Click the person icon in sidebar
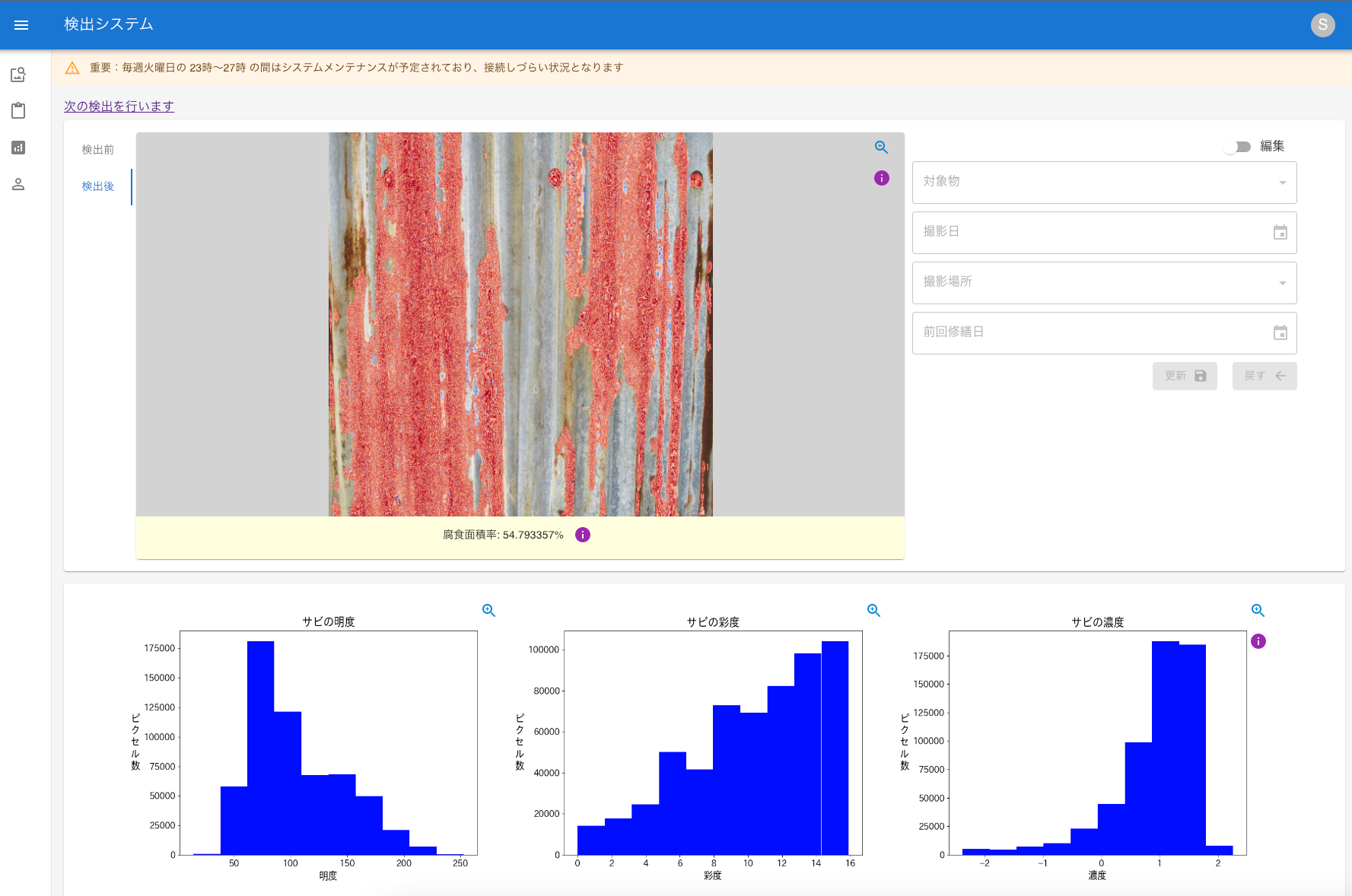 click(18, 184)
